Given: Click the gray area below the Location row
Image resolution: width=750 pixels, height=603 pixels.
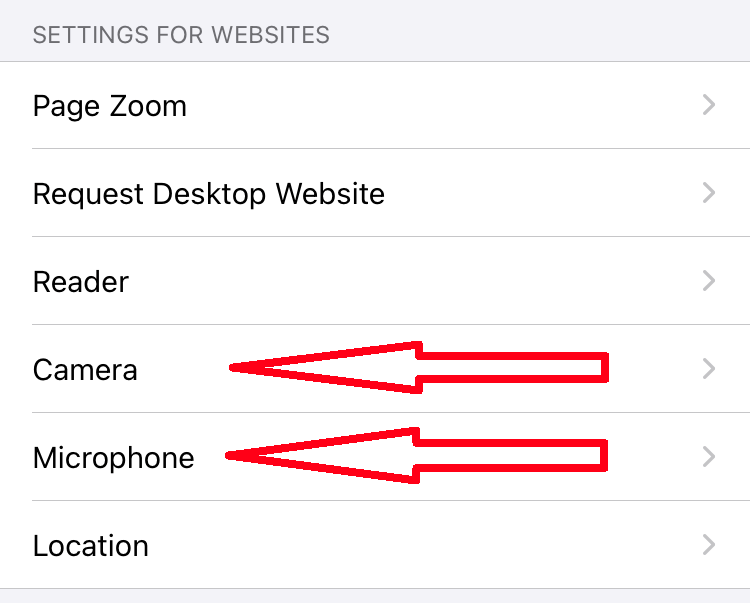Looking at the screenshot, I should [x=375, y=596].
